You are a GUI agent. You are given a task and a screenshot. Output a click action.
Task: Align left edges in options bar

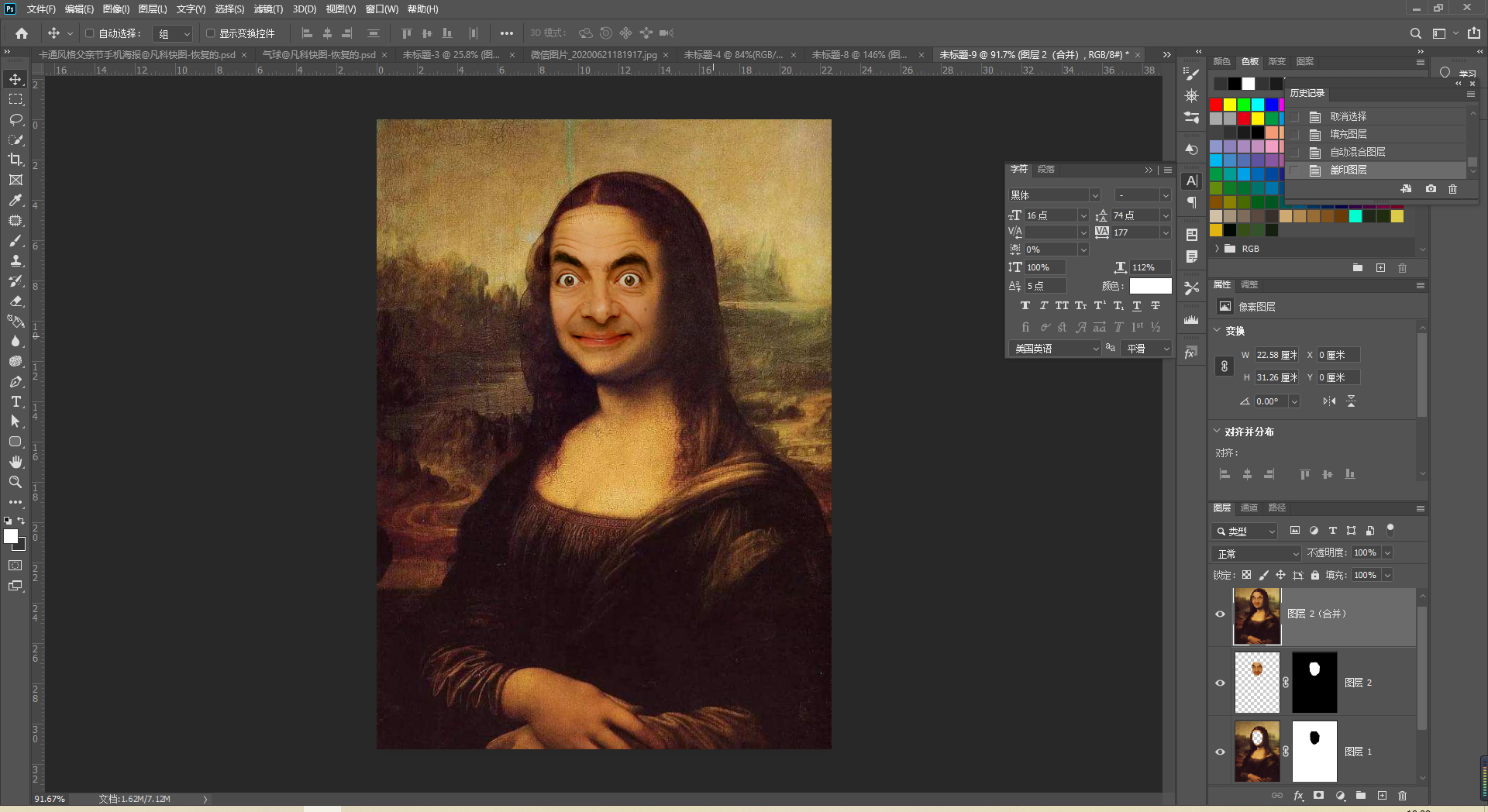point(307,33)
